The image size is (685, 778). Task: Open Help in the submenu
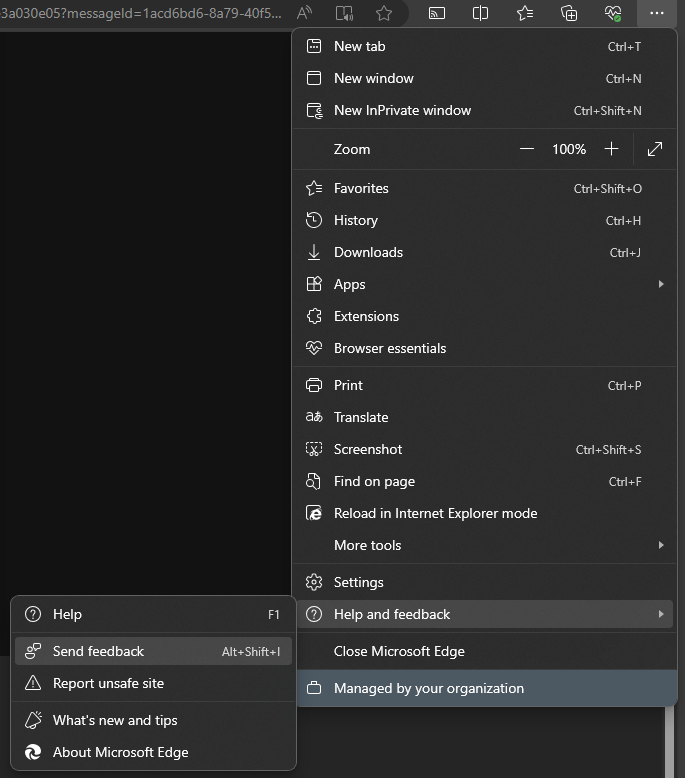[153, 614]
